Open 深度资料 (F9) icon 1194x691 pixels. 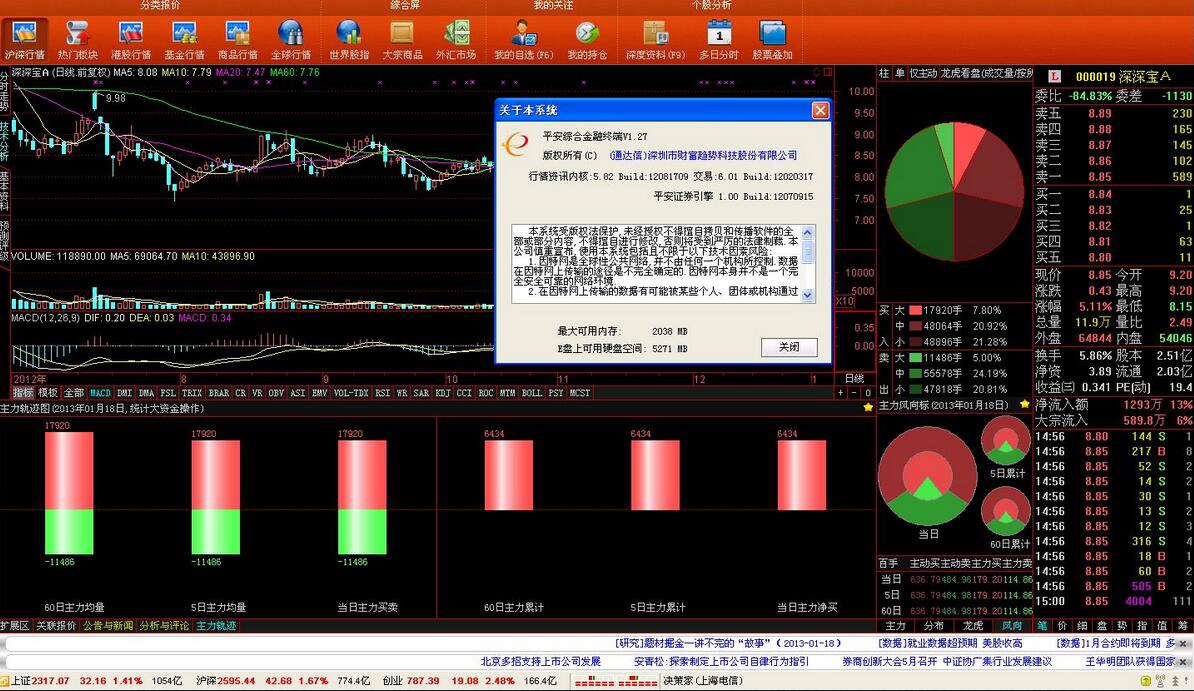point(655,40)
